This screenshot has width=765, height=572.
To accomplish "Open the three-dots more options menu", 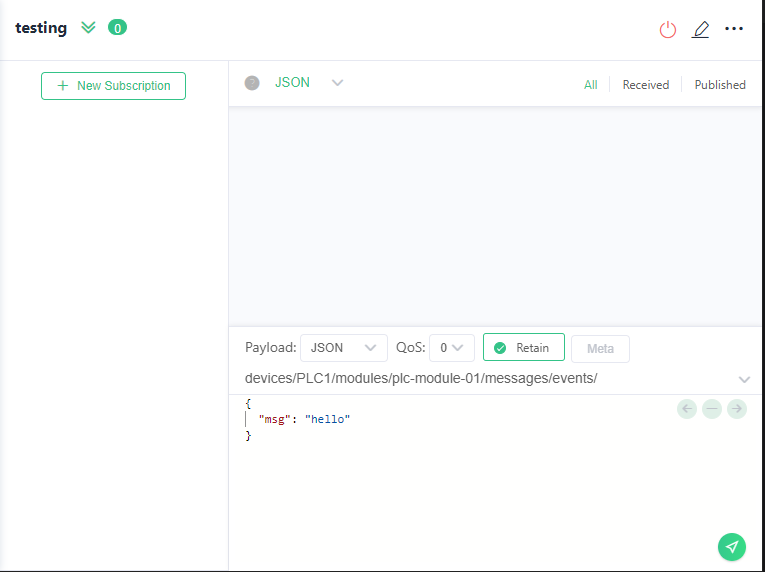I will click(x=734, y=29).
